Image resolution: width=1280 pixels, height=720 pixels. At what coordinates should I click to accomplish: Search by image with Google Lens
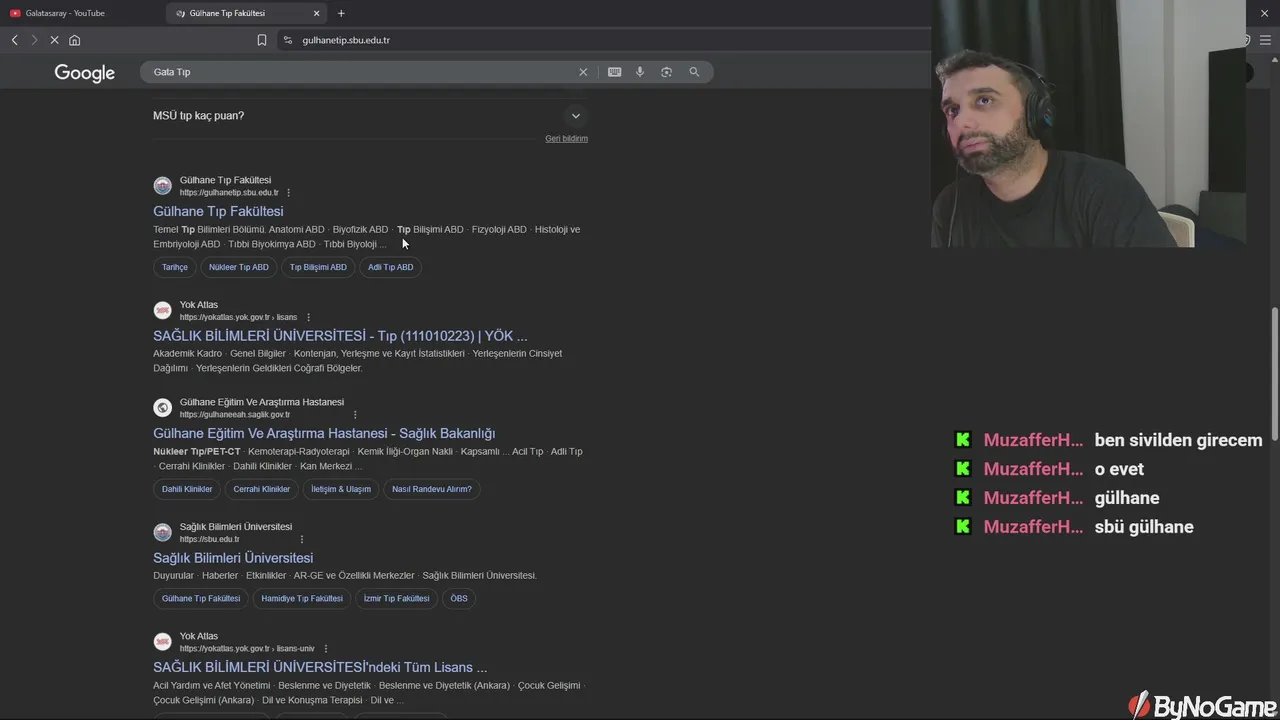click(x=666, y=72)
